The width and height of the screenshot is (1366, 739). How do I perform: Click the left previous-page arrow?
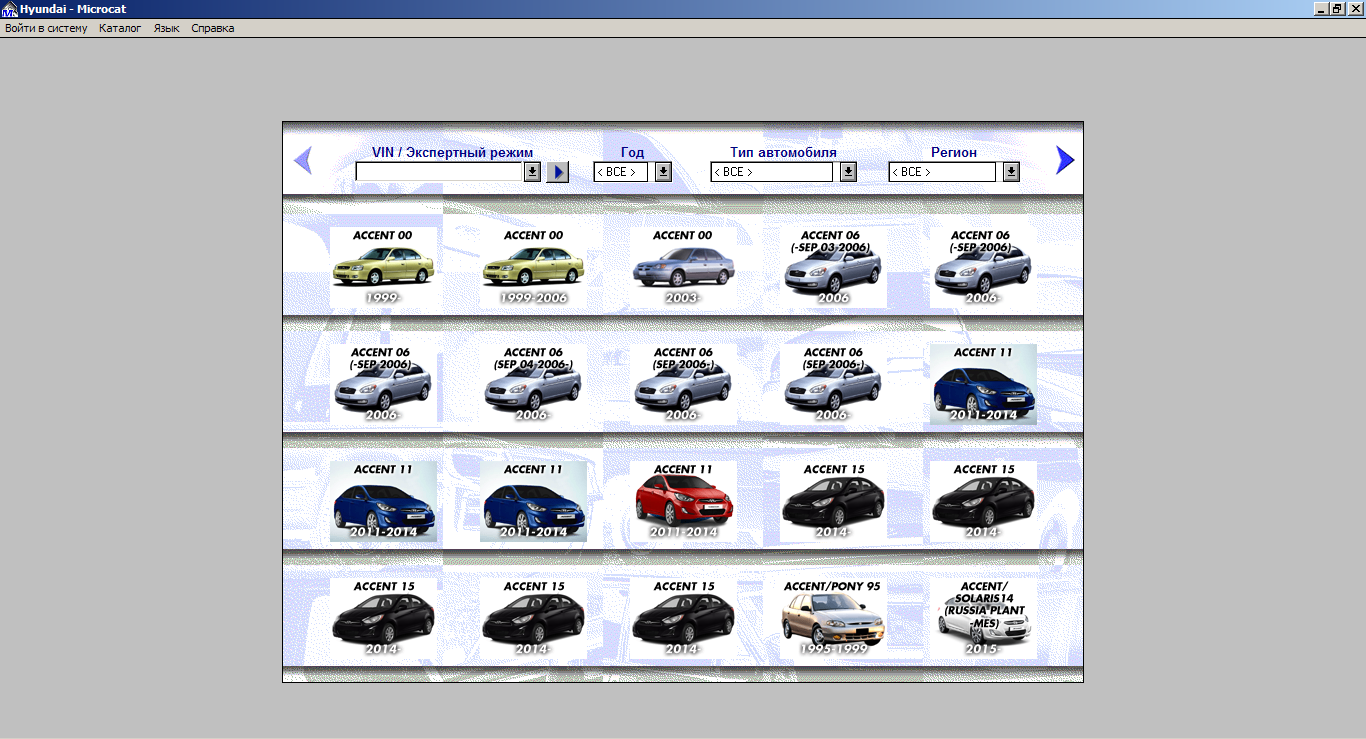303,160
